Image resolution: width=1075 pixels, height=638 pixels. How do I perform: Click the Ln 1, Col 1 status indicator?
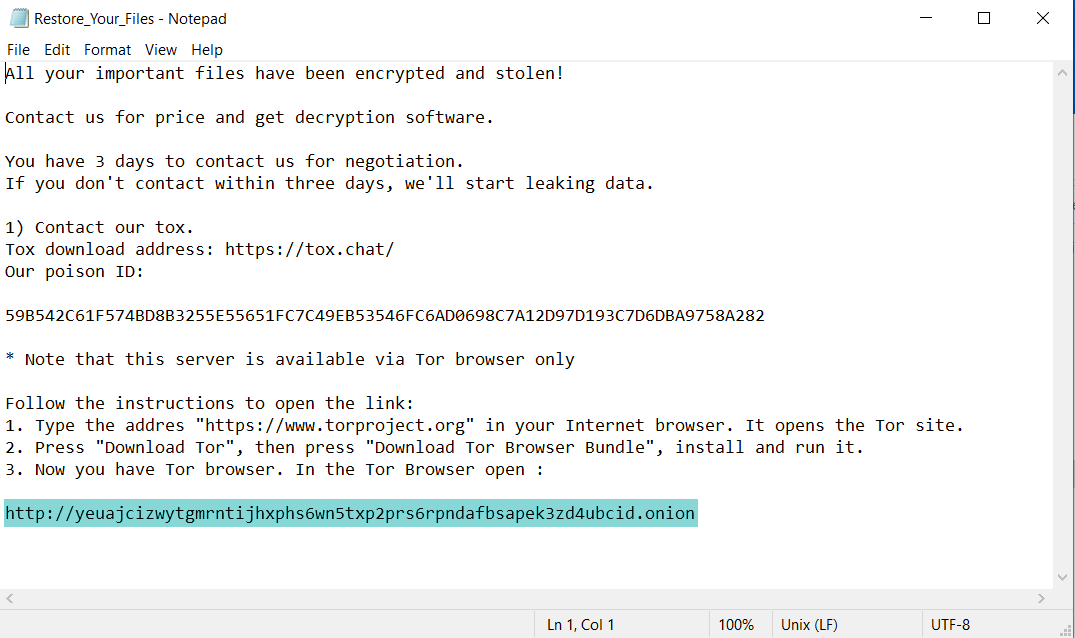580,625
